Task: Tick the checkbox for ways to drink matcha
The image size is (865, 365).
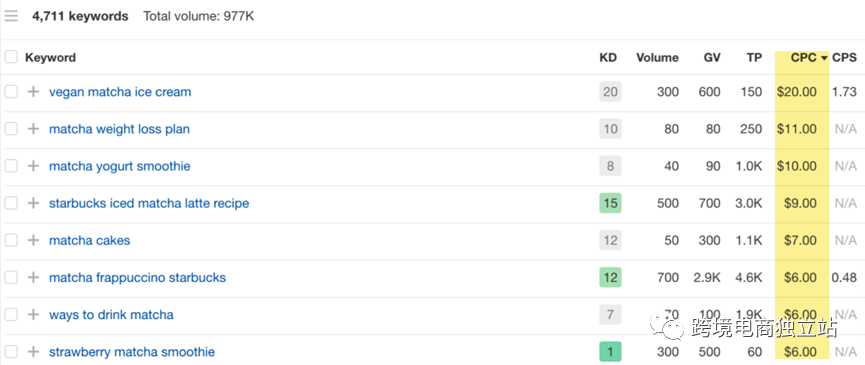Action: tap(11, 315)
